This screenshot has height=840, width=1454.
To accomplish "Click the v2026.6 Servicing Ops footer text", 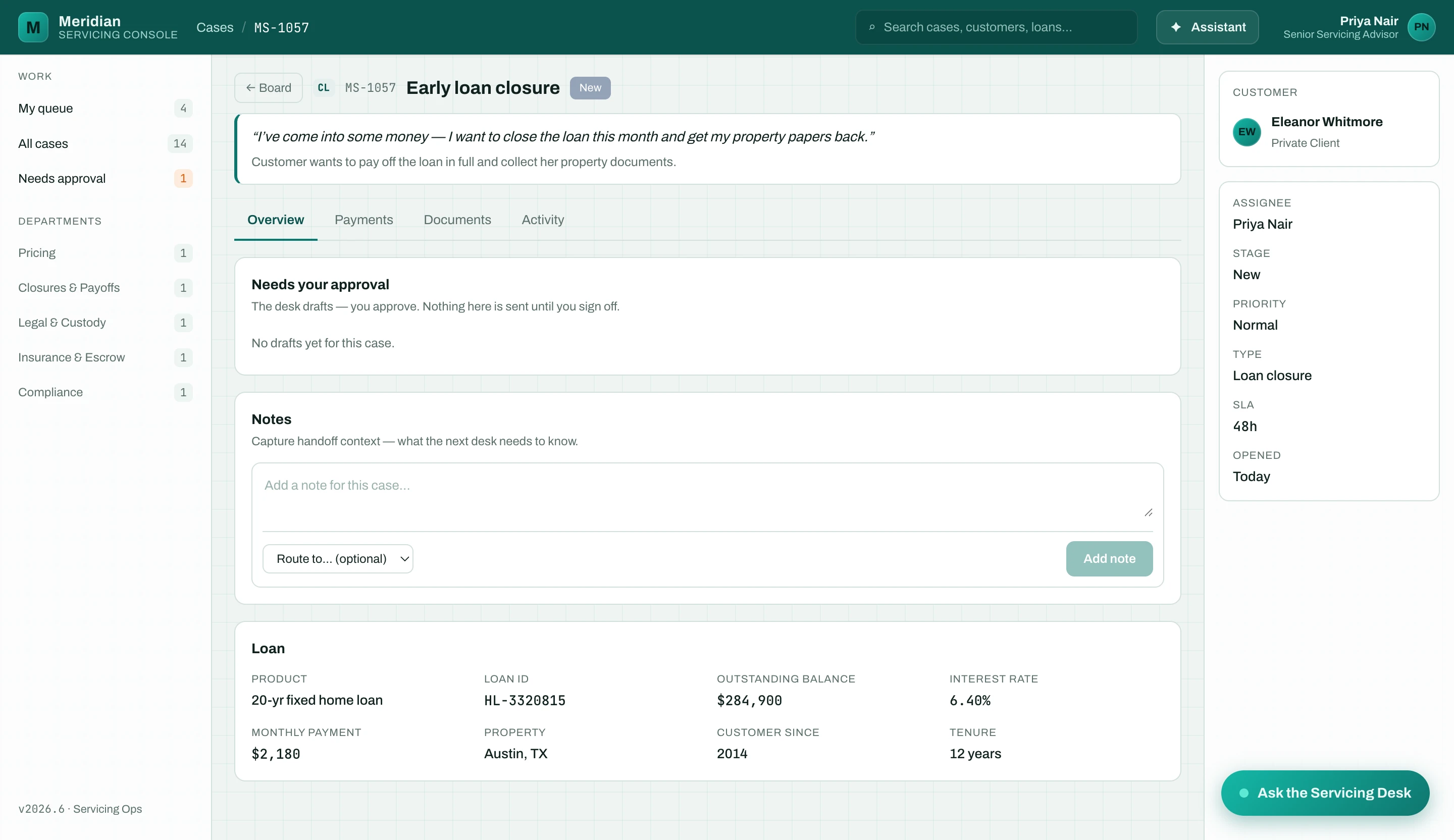I will (80, 809).
